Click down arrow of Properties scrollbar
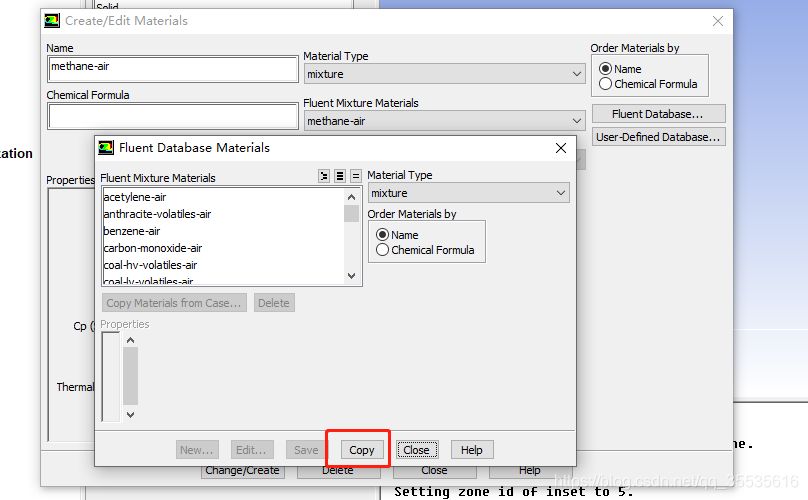Image resolution: width=808 pixels, height=500 pixels. (130, 415)
